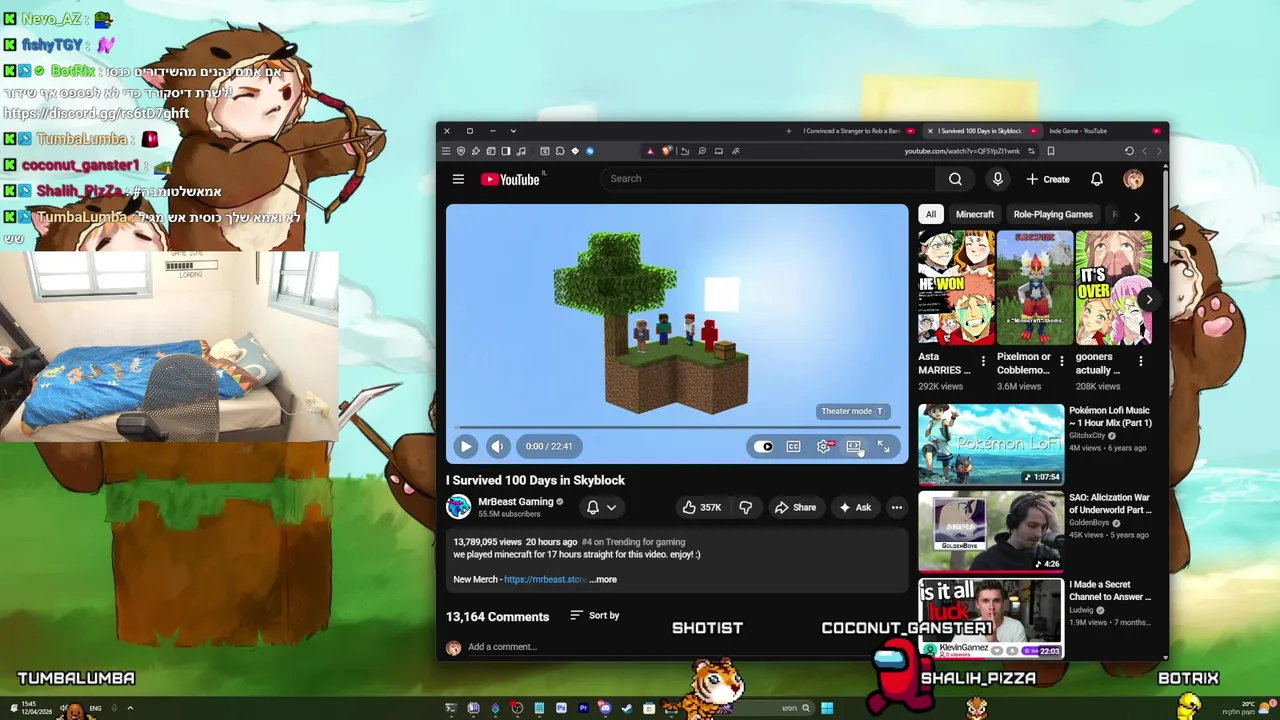
Task: Go to the YouTube home logo
Action: pos(511,179)
